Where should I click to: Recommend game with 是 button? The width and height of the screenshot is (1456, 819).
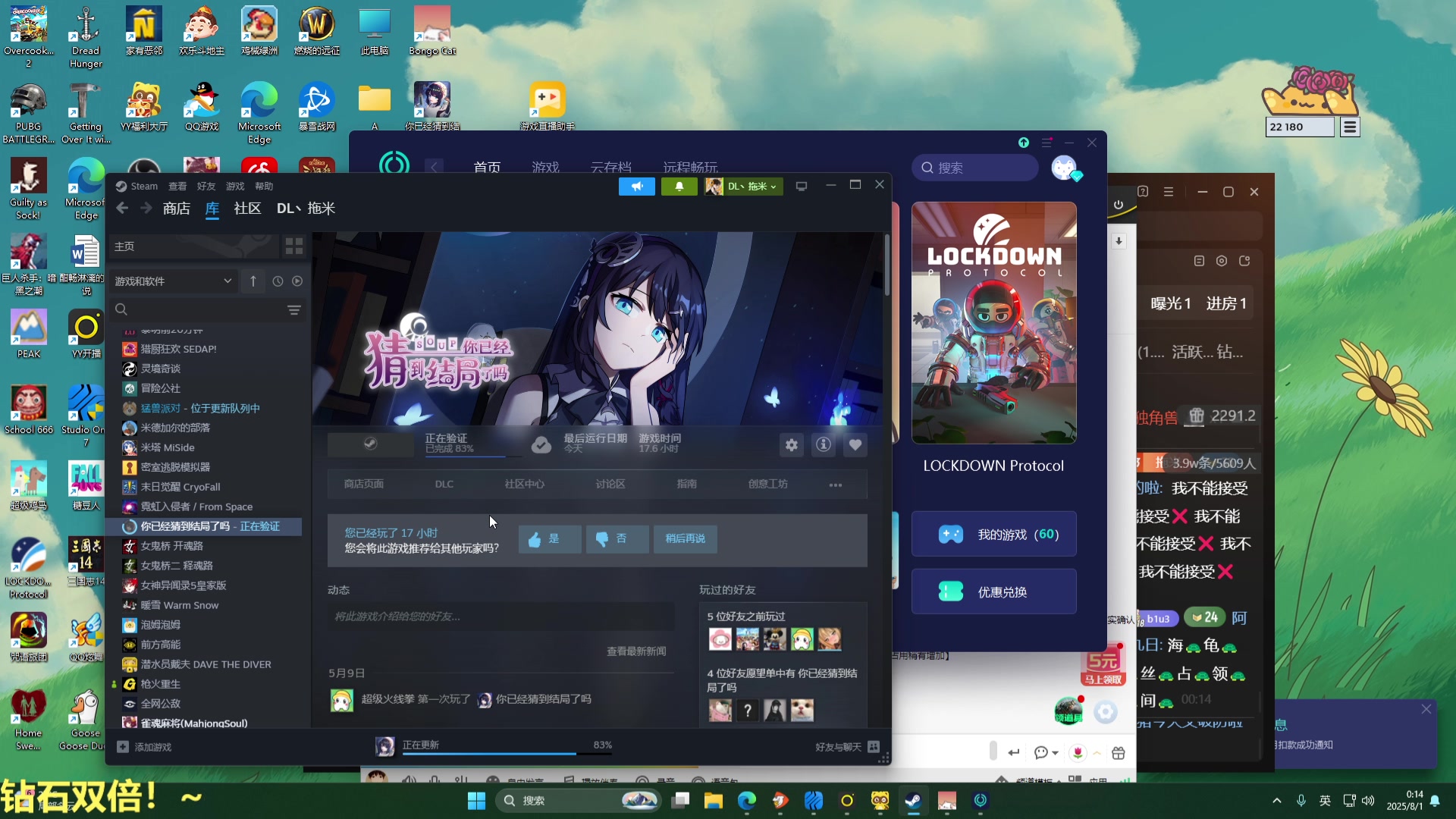(x=550, y=539)
